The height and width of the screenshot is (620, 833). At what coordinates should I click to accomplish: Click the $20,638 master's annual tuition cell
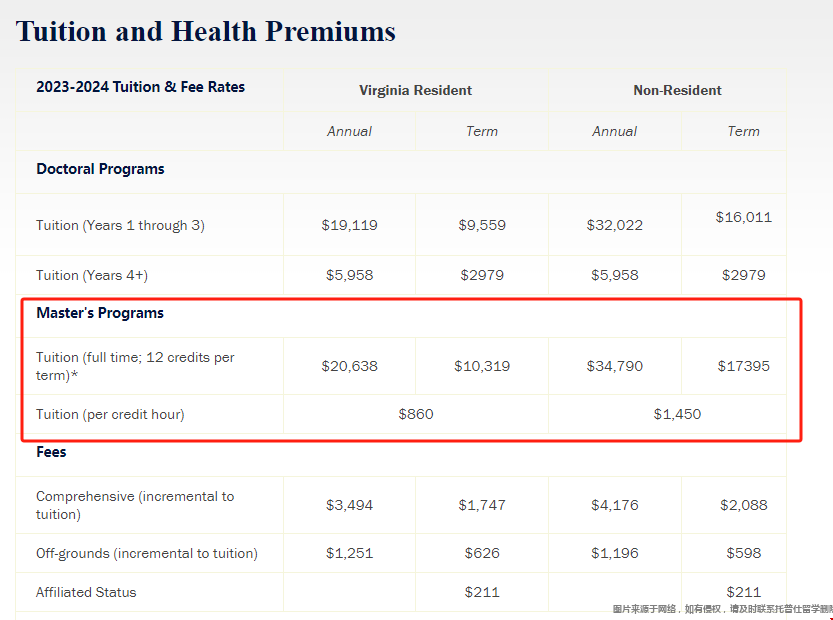pos(350,366)
